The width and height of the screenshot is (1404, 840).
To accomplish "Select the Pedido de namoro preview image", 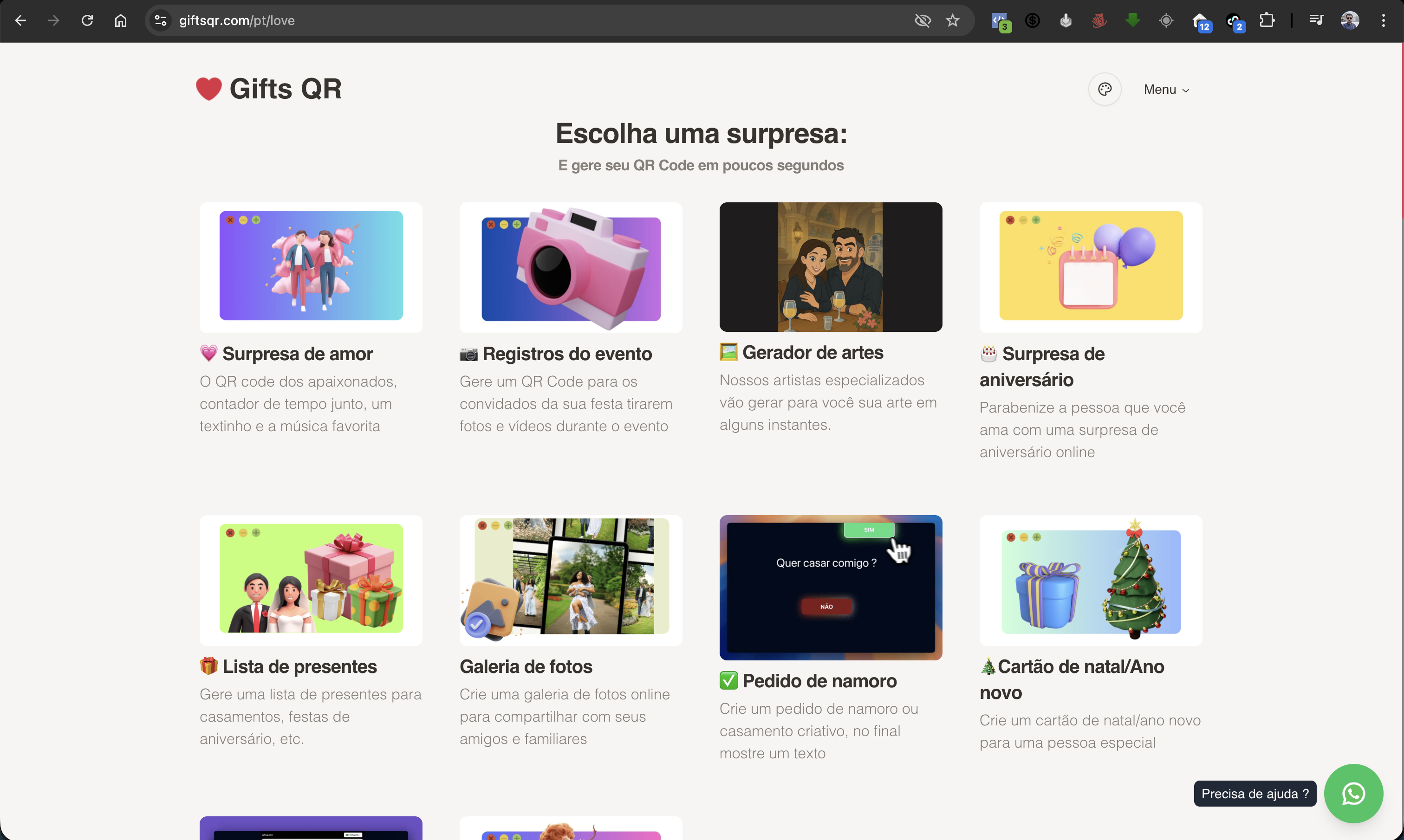I will 831,587.
